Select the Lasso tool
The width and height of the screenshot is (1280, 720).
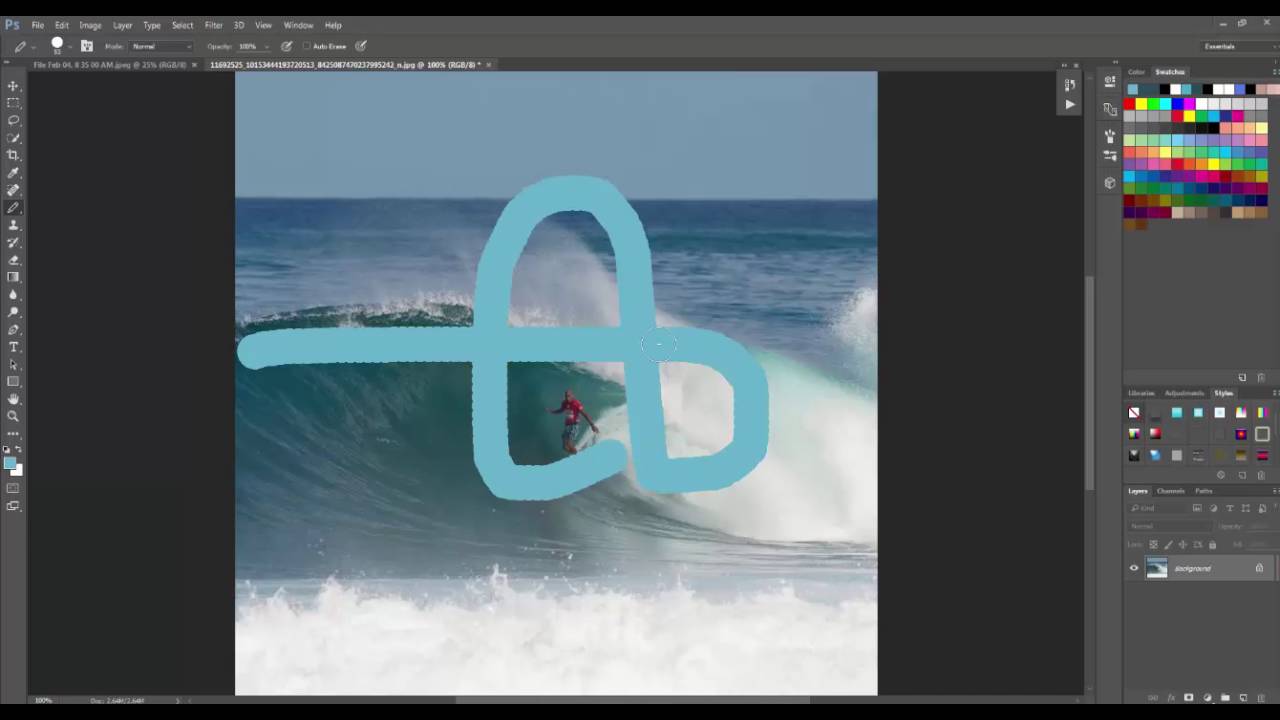[13, 121]
